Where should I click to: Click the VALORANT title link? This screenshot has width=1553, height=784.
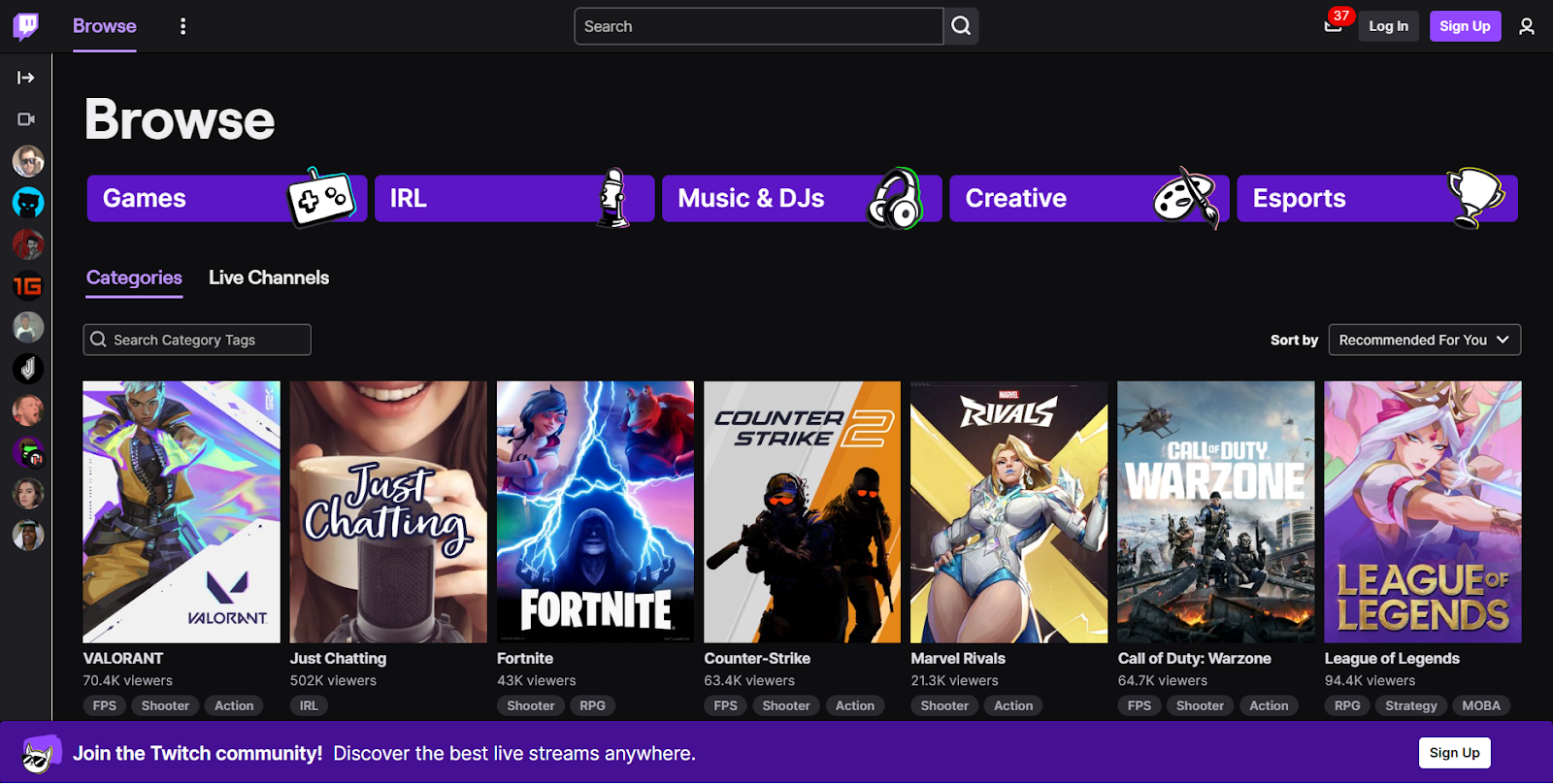123,659
